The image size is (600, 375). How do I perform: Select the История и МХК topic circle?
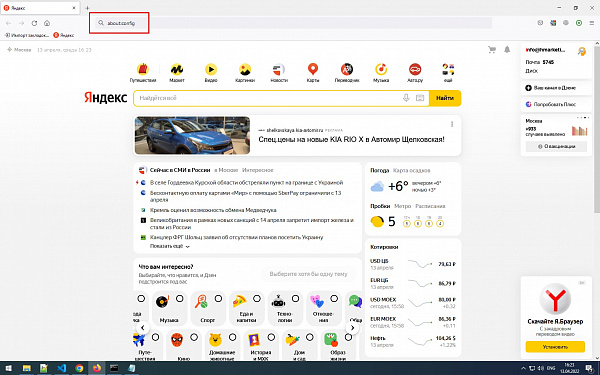pyautogui.click(x=271, y=337)
